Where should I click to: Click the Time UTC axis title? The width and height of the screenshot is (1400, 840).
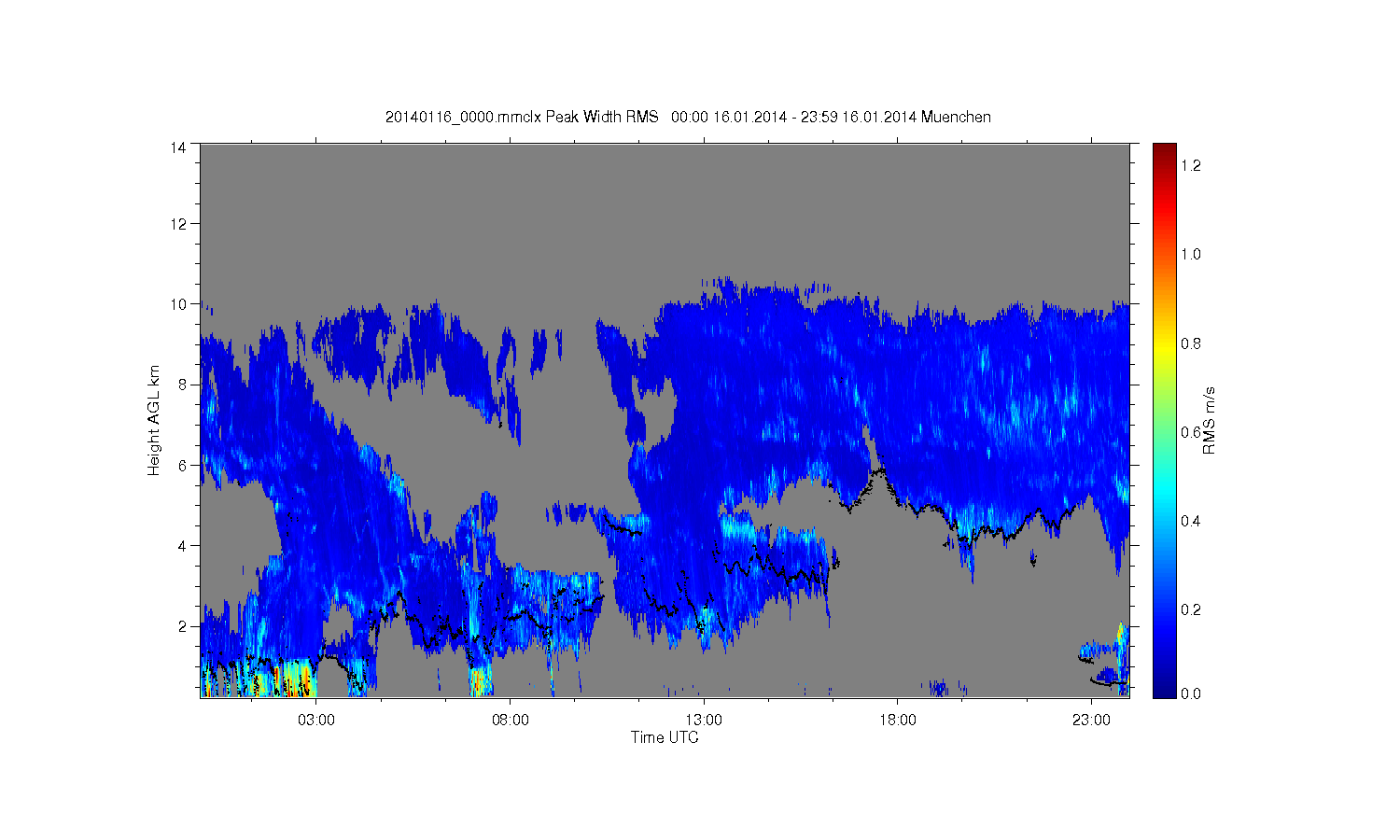click(665, 737)
